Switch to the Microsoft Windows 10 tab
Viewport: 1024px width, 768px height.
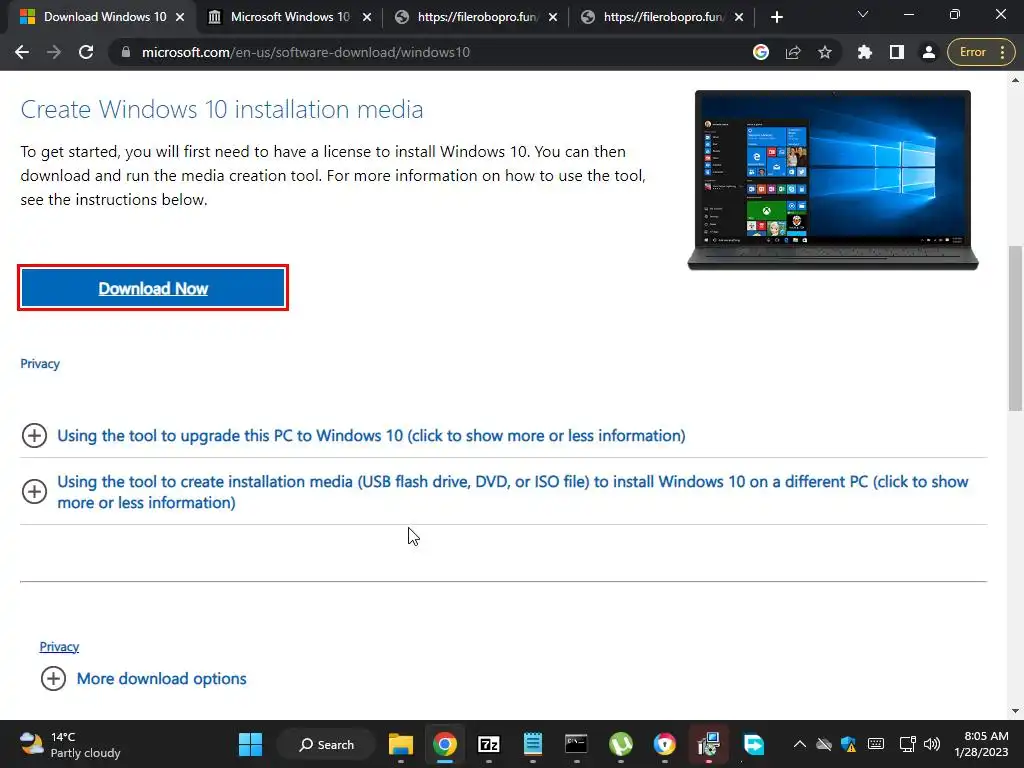pos(281,17)
